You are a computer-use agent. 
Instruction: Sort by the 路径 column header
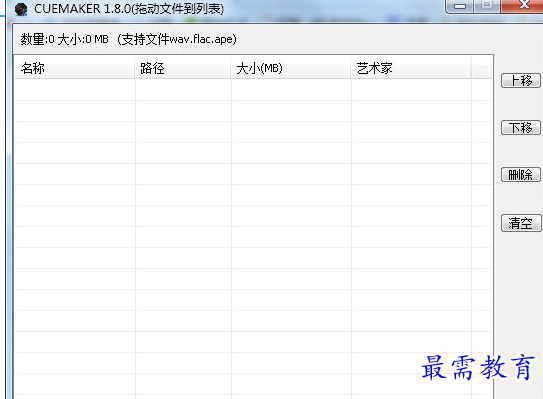[183, 68]
